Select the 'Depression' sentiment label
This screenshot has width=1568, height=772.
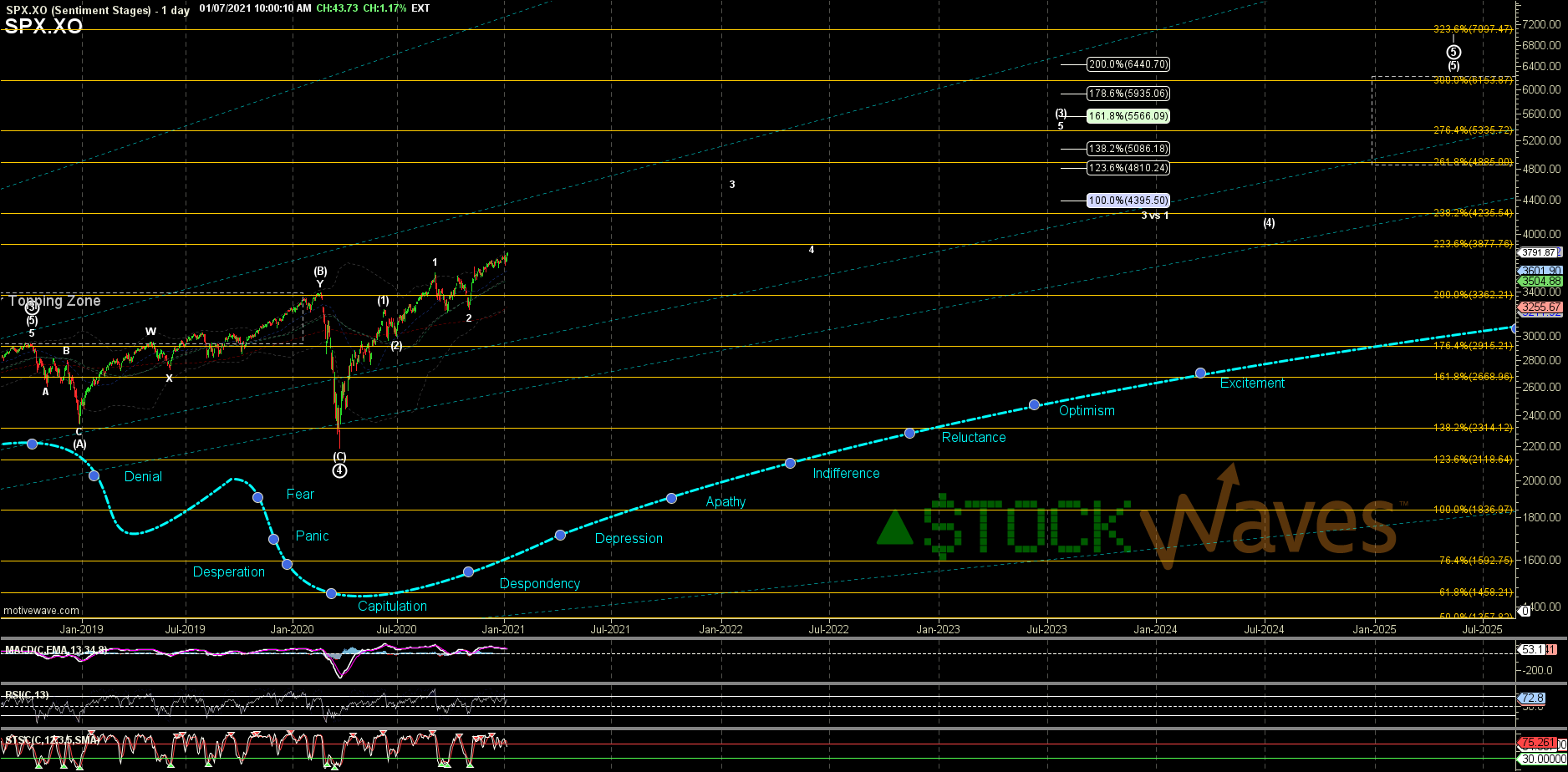tap(629, 539)
